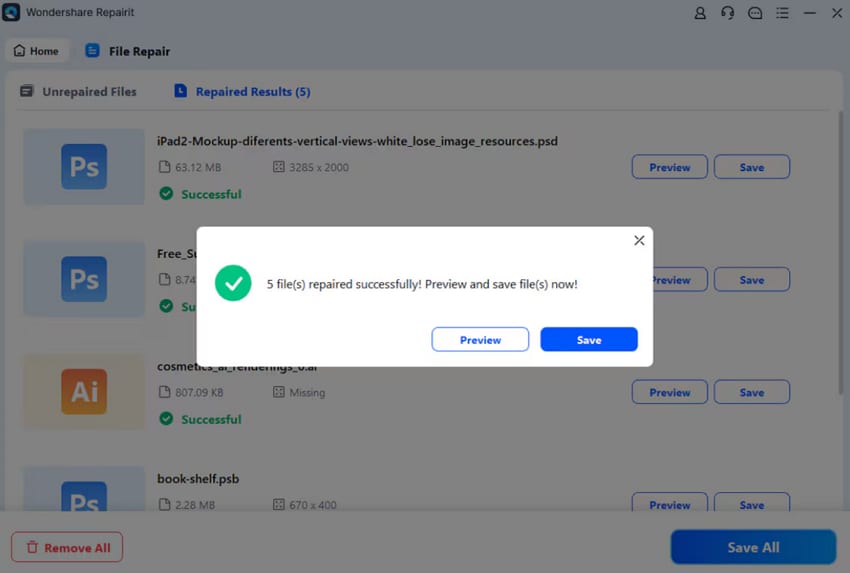This screenshot has height=573, width=850.
Task: Click Remove All button
Action: (x=67, y=548)
